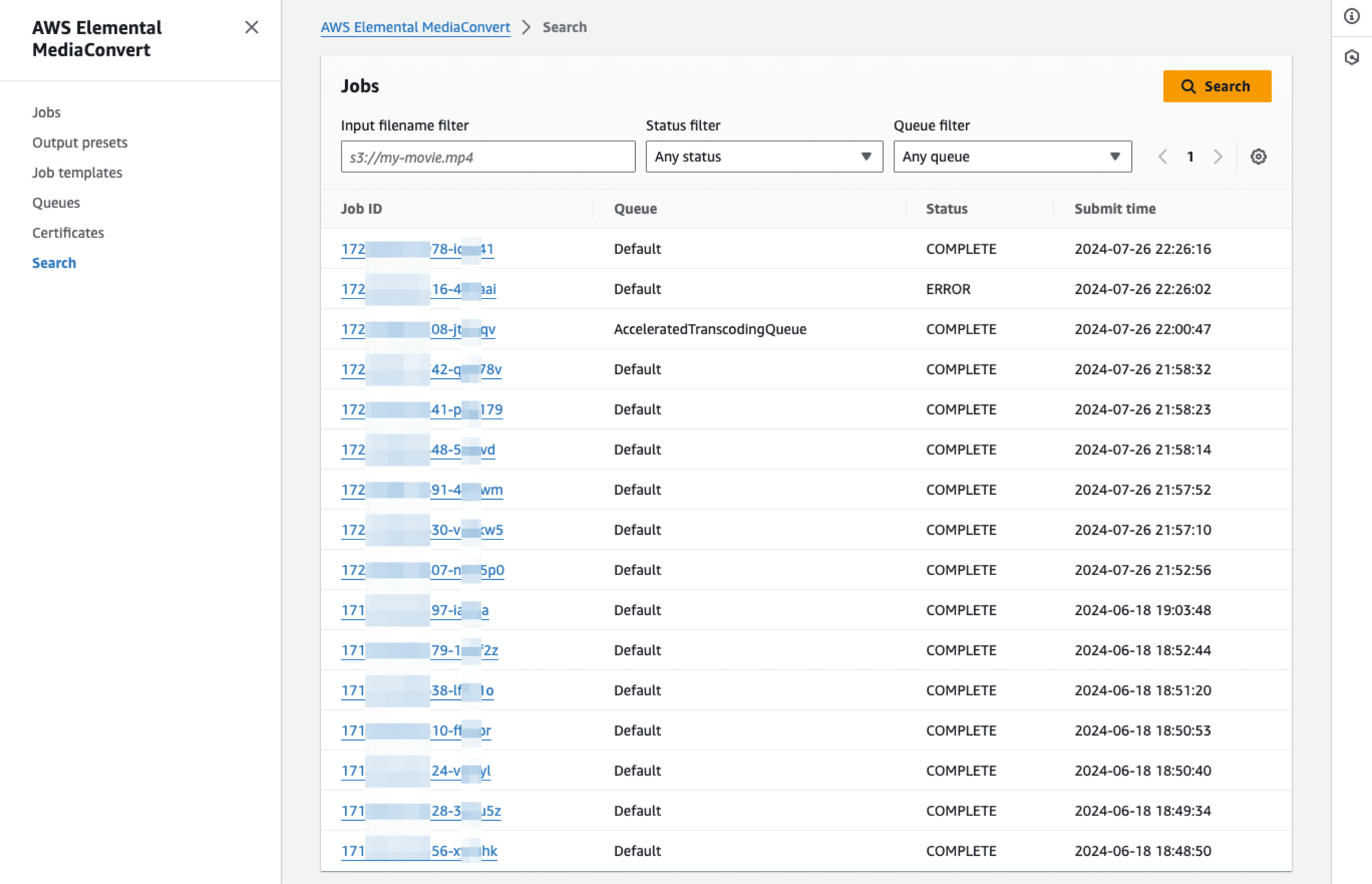Image resolution: width=1372 pixels, height=884 pixels.
Task: Click the page number 1 indicator
Action: click(x=1190, y=156)
